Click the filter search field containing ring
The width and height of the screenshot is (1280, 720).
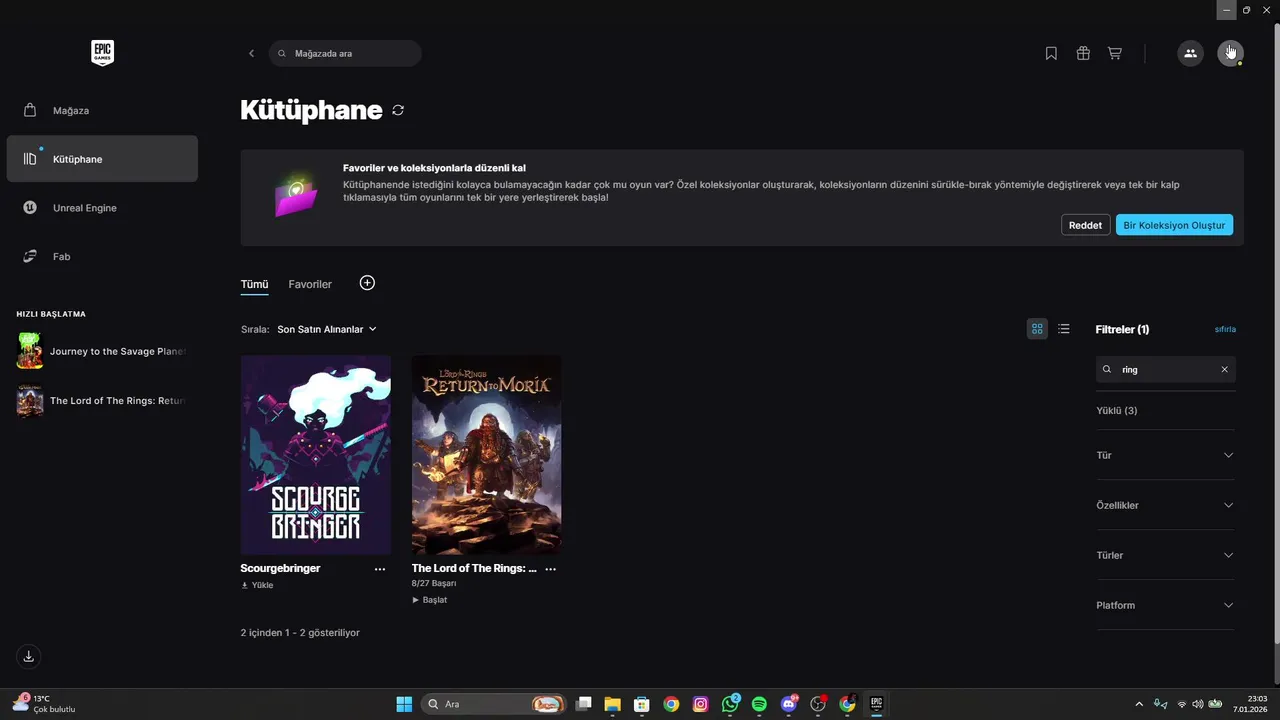1166,369
